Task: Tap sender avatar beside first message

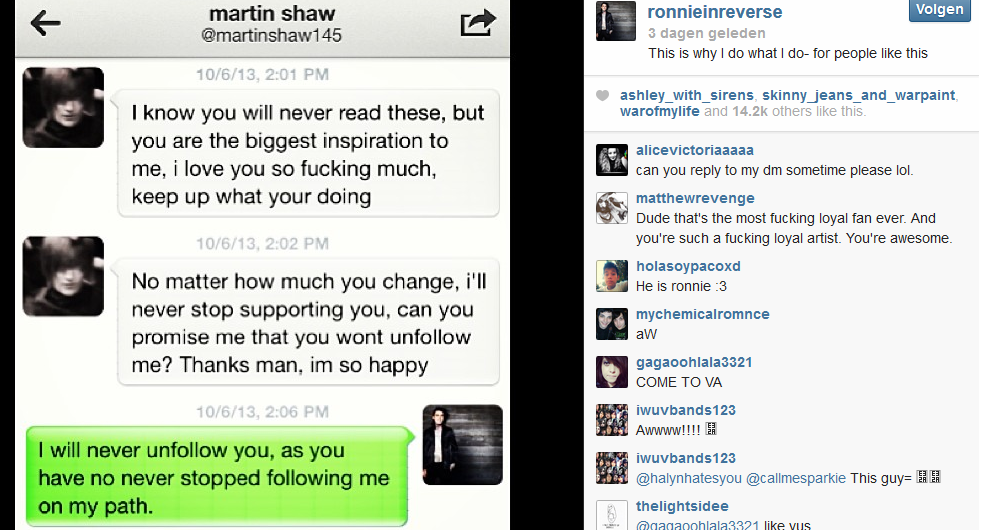Action: [x=63, y=108]
